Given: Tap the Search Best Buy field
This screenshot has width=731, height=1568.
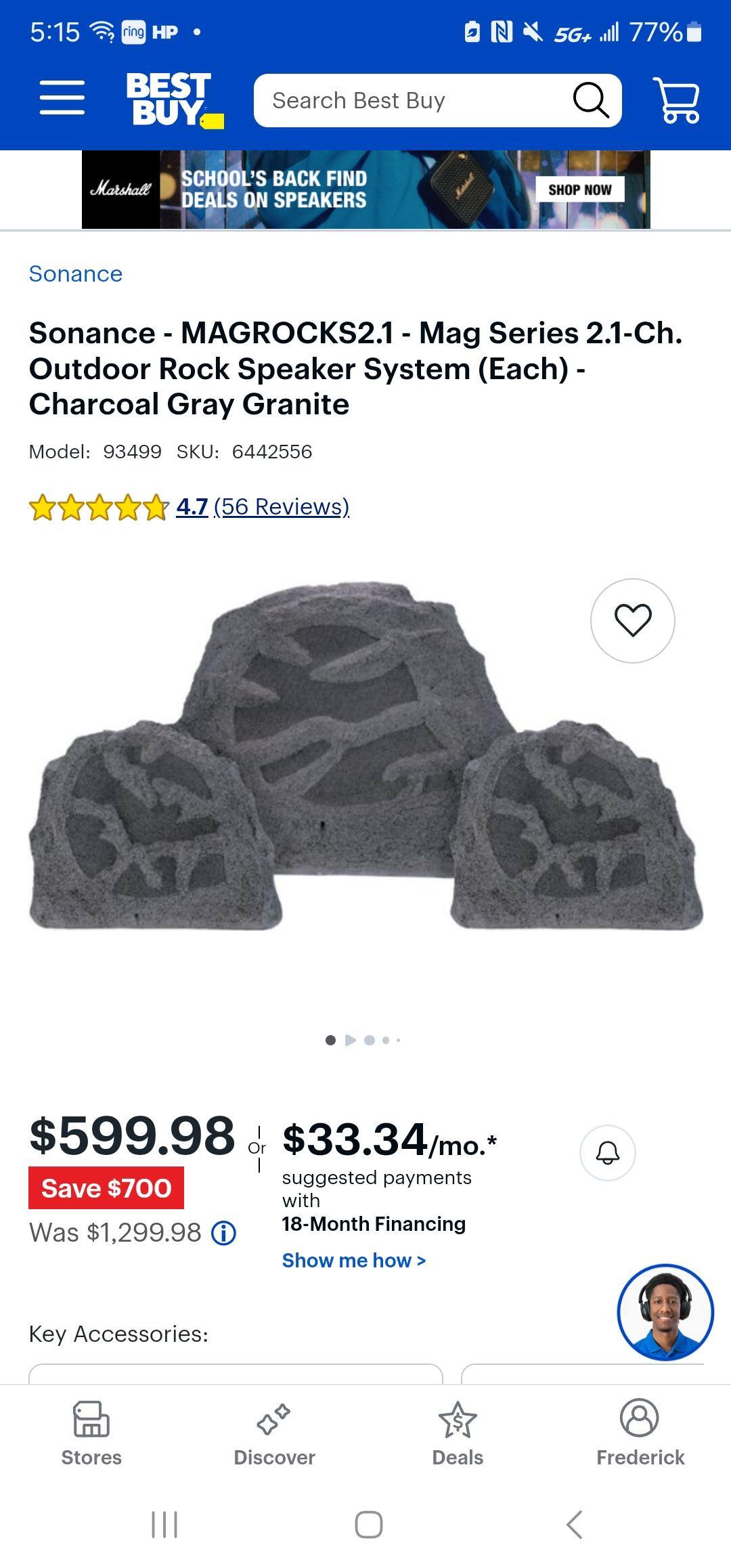Looking at the screenshot, I should click(x=413, y=101).
